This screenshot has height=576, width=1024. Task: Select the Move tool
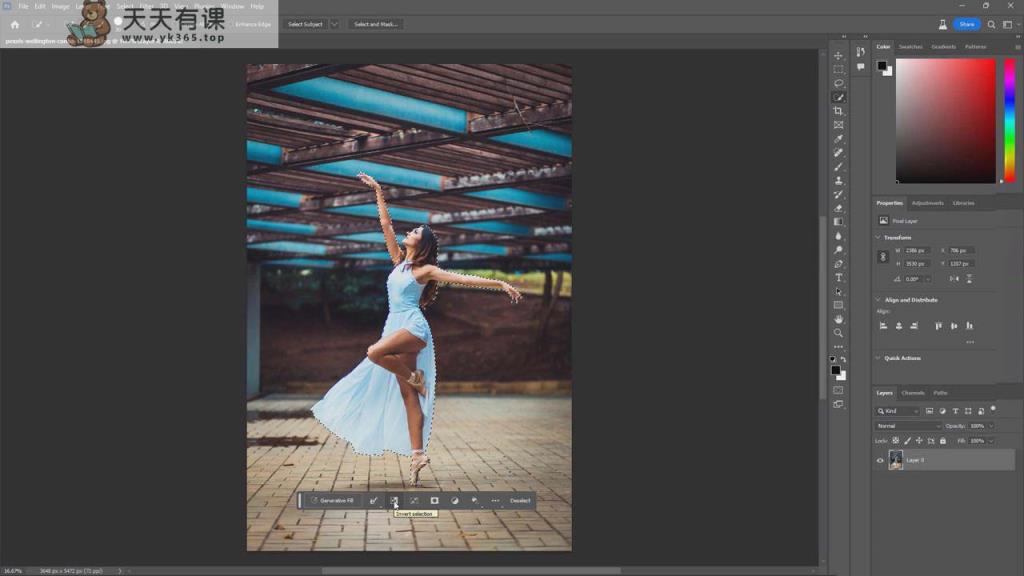839,56
